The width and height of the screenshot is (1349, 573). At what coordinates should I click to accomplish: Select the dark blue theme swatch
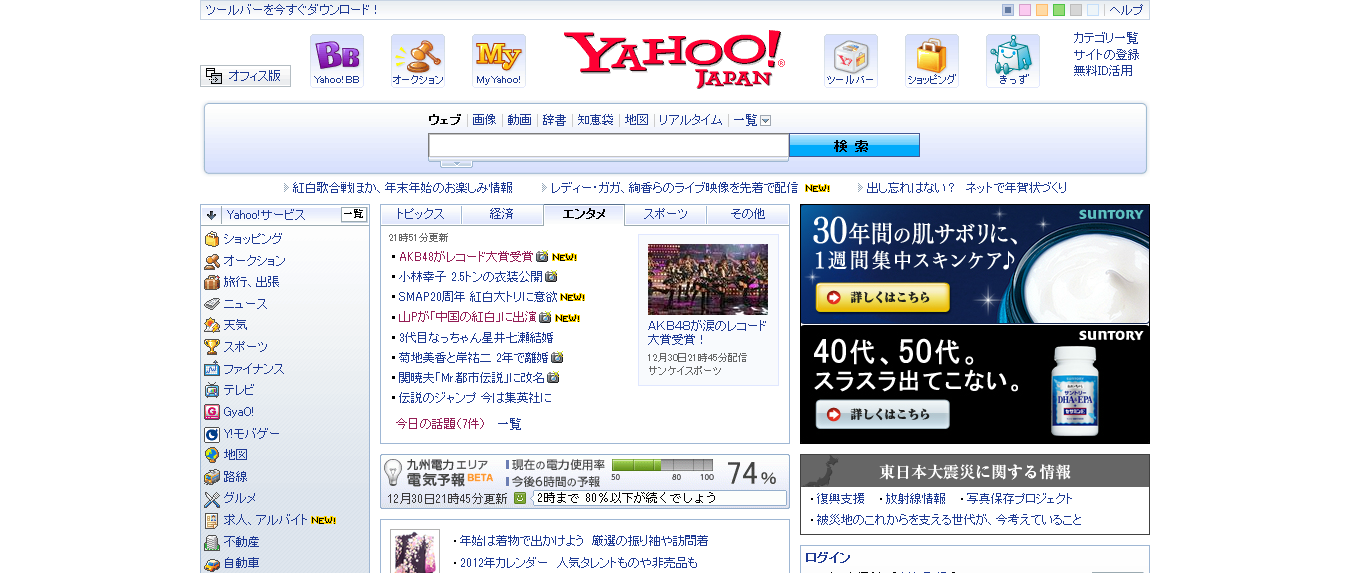click(1008, 10)
